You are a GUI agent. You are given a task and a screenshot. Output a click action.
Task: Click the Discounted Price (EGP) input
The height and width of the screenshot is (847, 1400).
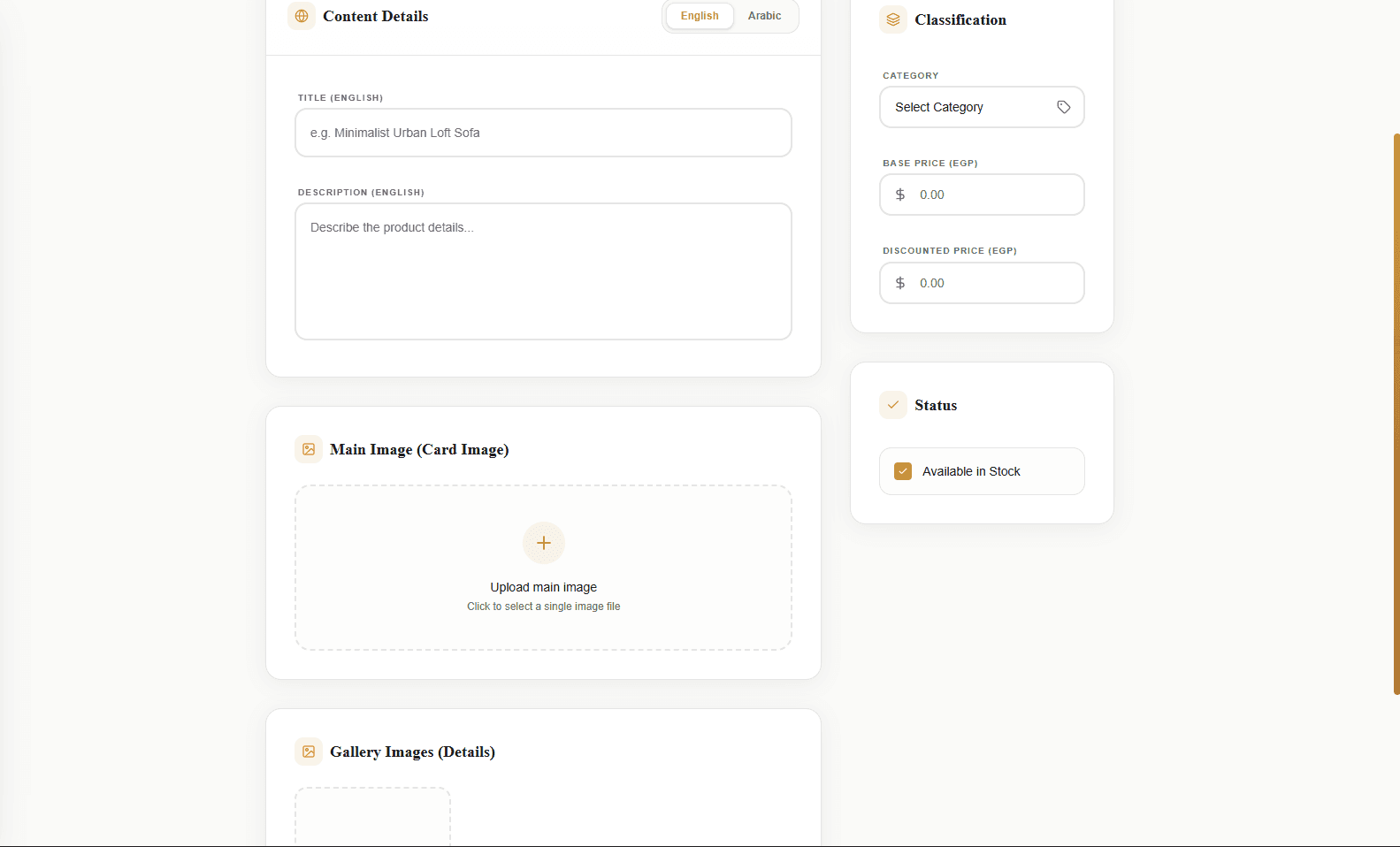(x=982, y=283)
